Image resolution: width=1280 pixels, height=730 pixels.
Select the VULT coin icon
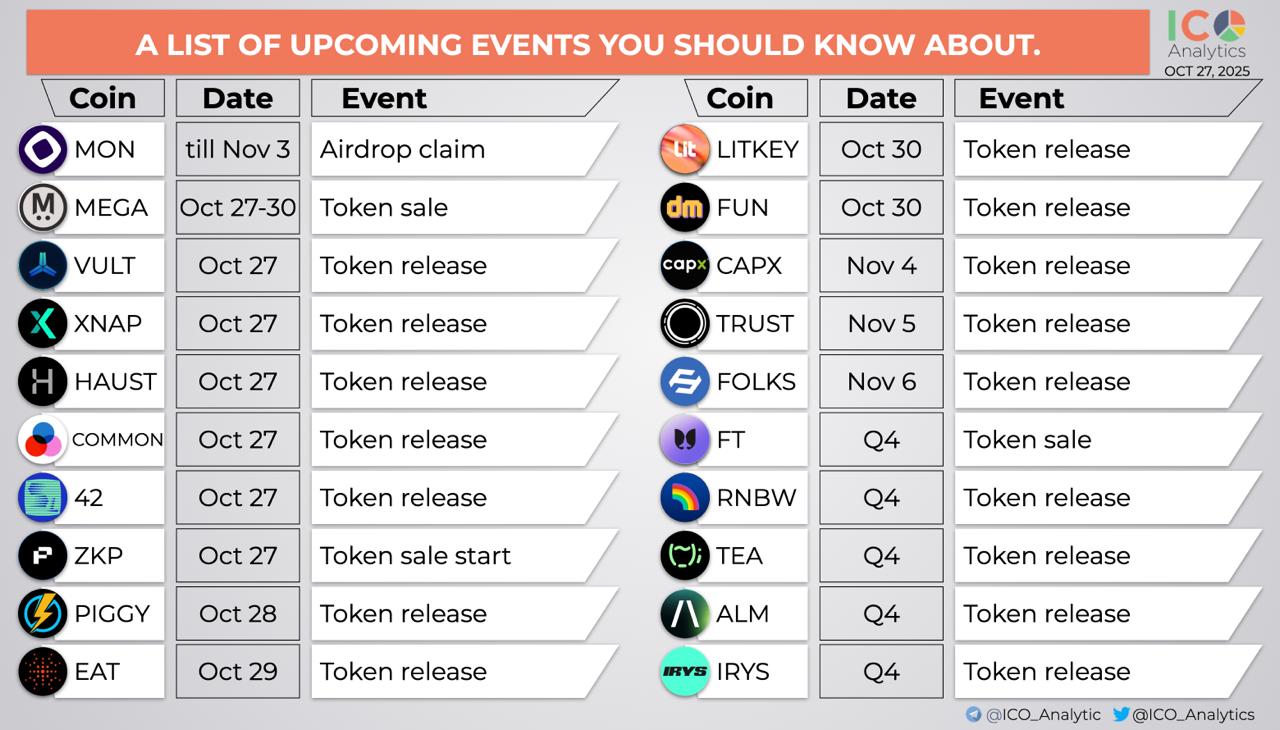43,266
